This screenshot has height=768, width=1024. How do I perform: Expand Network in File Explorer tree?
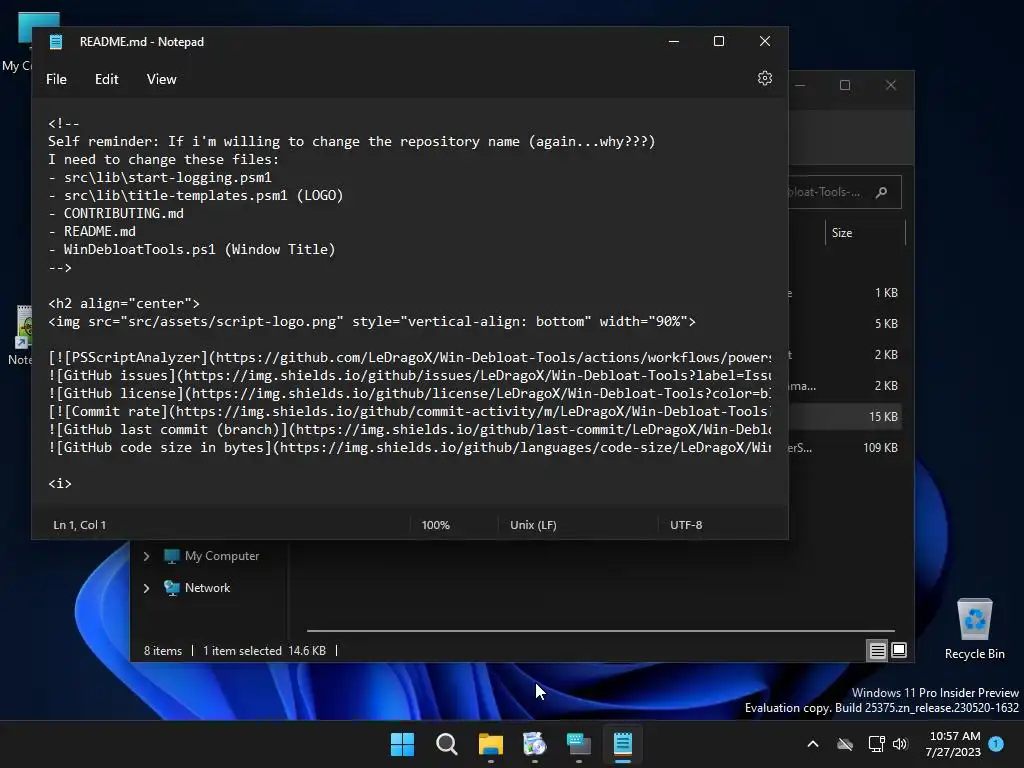[x=146, y=588]
